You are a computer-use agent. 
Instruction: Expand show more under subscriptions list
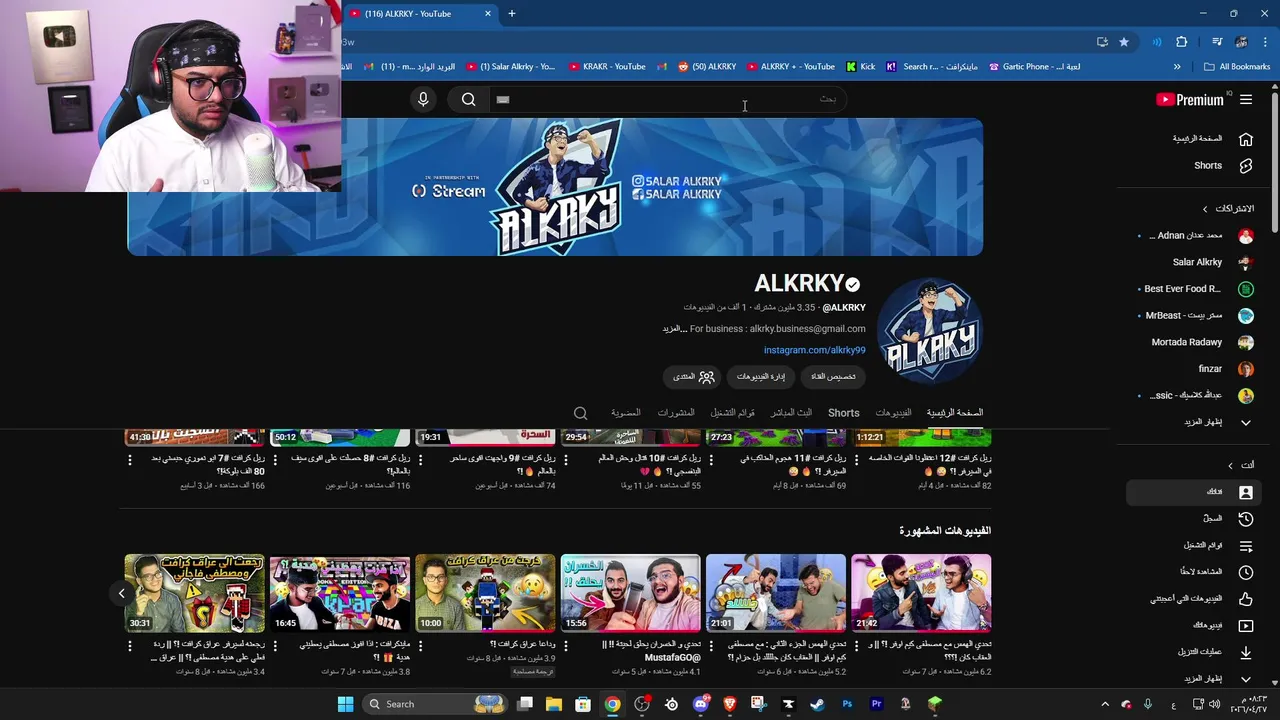pyautogui.click(x=1194, y=422)
